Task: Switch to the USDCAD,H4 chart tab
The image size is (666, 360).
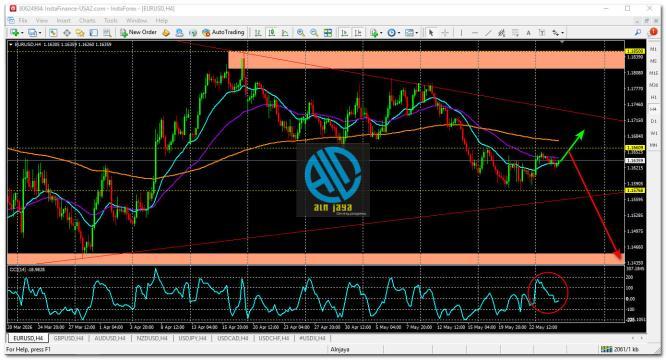Action: point(233,338)
